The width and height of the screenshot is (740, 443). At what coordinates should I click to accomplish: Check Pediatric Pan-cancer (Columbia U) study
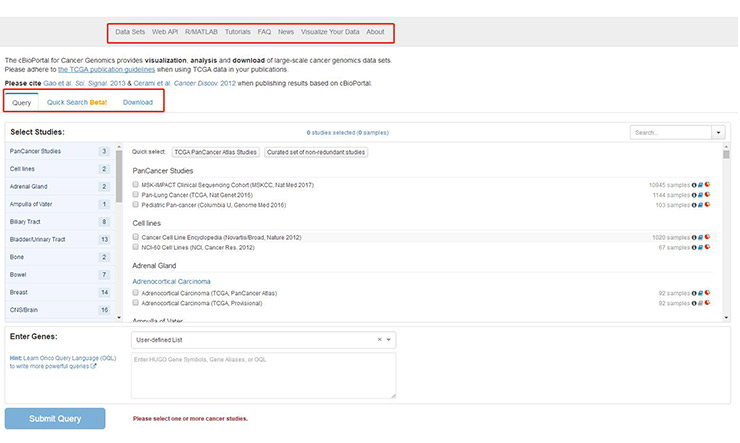click(135, 205)
